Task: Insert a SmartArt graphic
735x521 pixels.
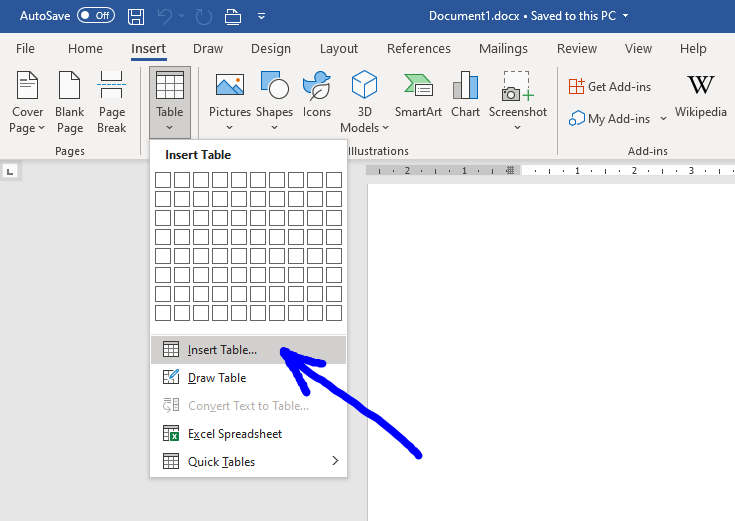Action: click(x=419, y=96)
